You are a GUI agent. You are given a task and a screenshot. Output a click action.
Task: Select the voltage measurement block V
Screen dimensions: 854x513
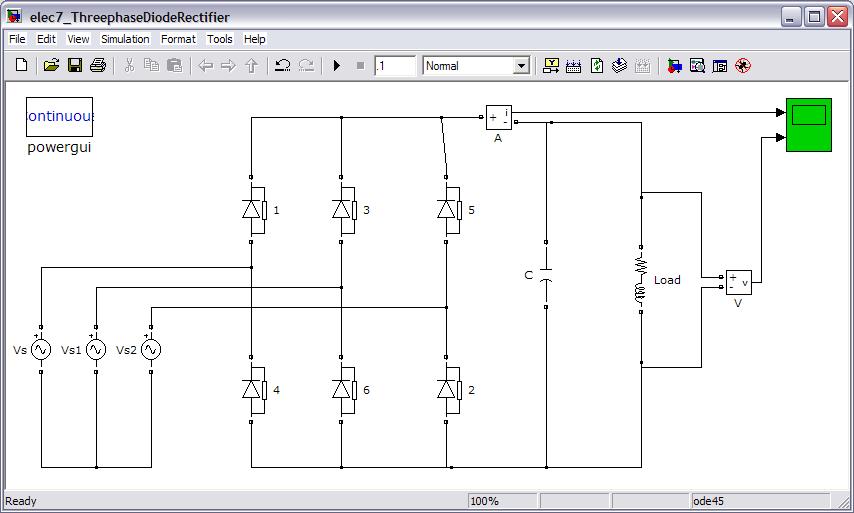point(738,282)
